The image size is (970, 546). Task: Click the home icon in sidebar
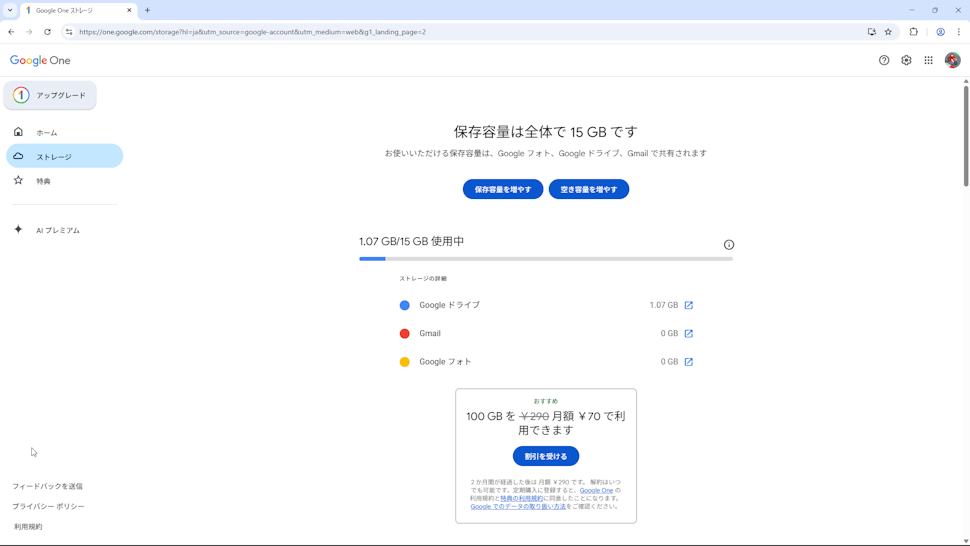(19, 132)
